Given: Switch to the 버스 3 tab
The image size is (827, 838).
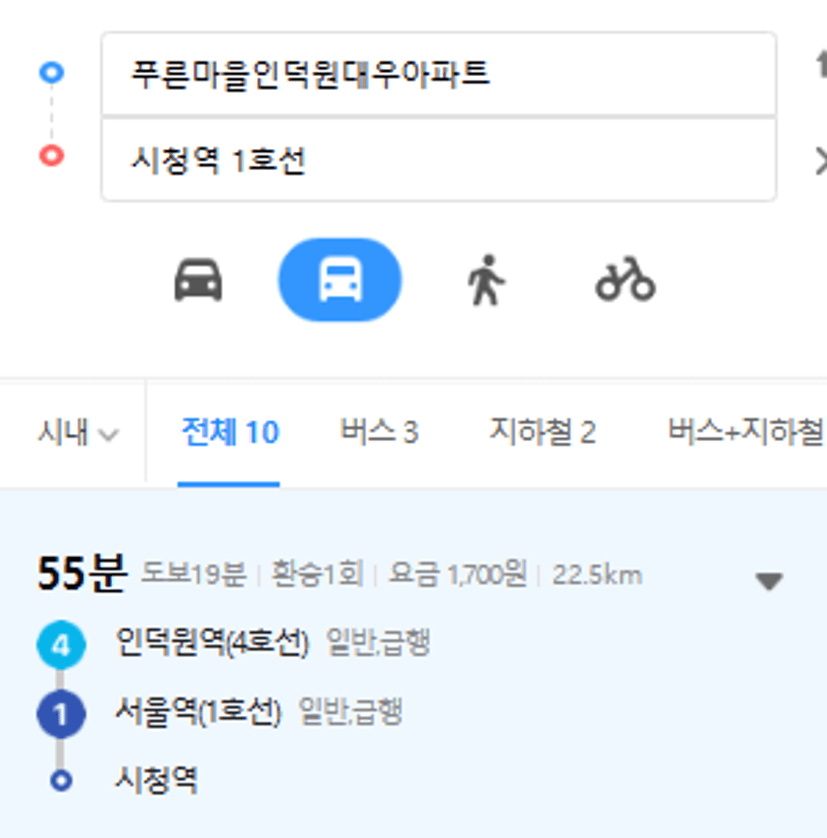Looking at the screenshot, I should 380,432.
